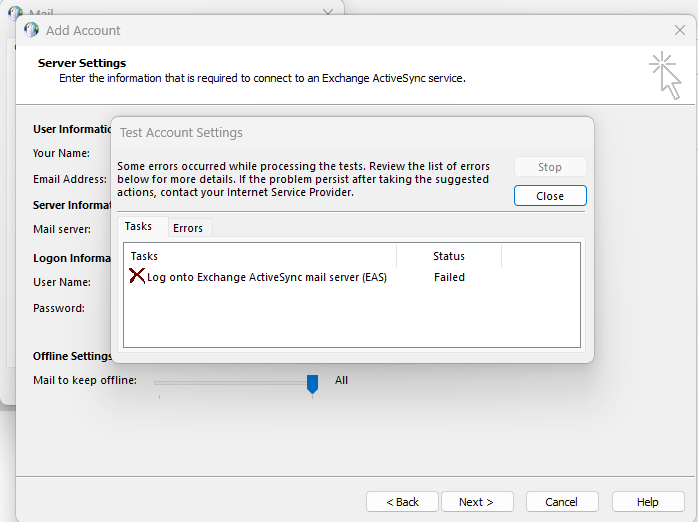Screen dimensions: 698x522
Task: Go to the previous page with Back
Action: 402,502
